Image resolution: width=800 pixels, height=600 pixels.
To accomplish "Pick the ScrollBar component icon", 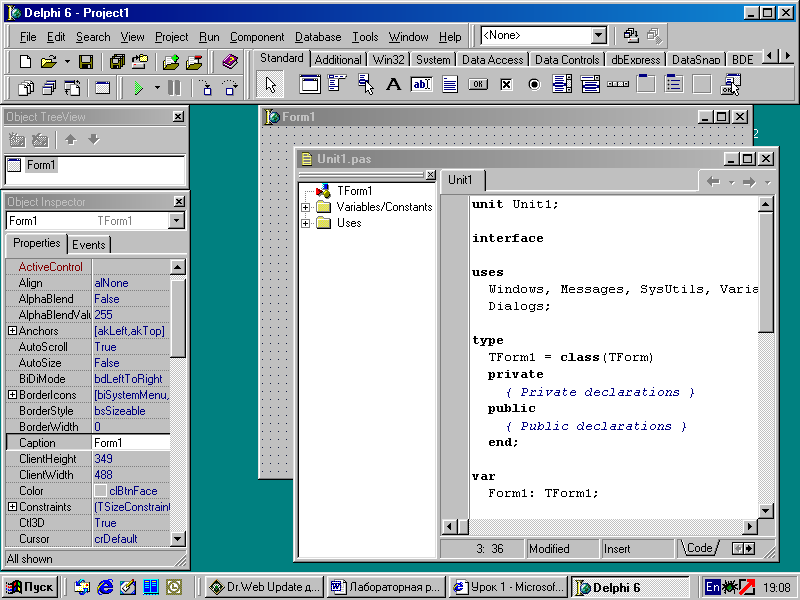I will 618,84.
